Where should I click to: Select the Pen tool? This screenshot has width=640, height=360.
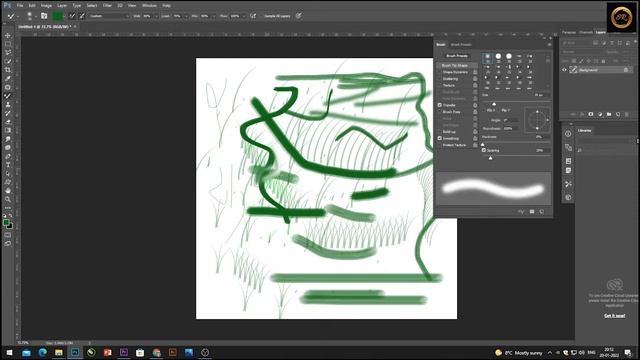8,156
